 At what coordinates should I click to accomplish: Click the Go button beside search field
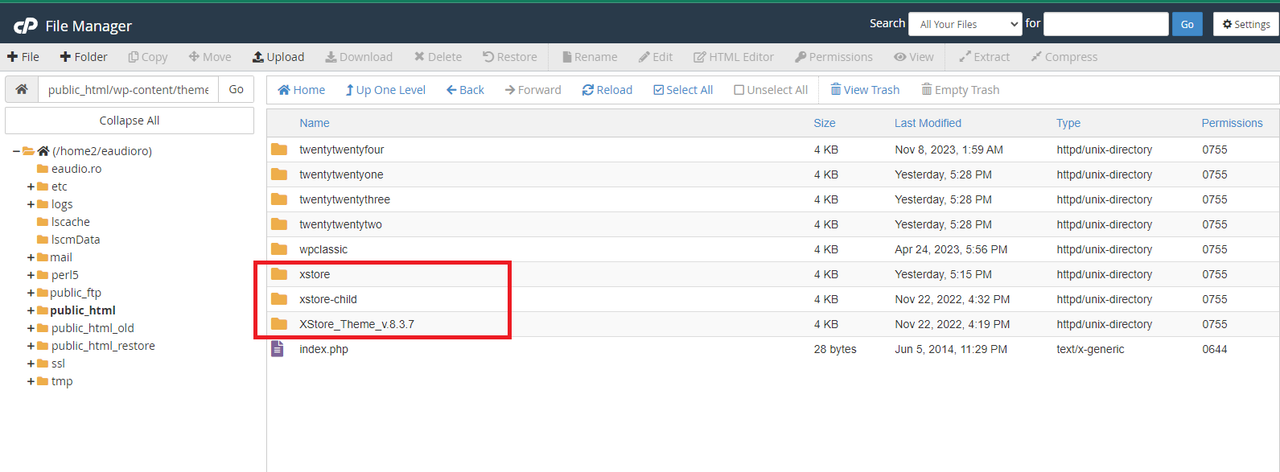coord(1187,24)
